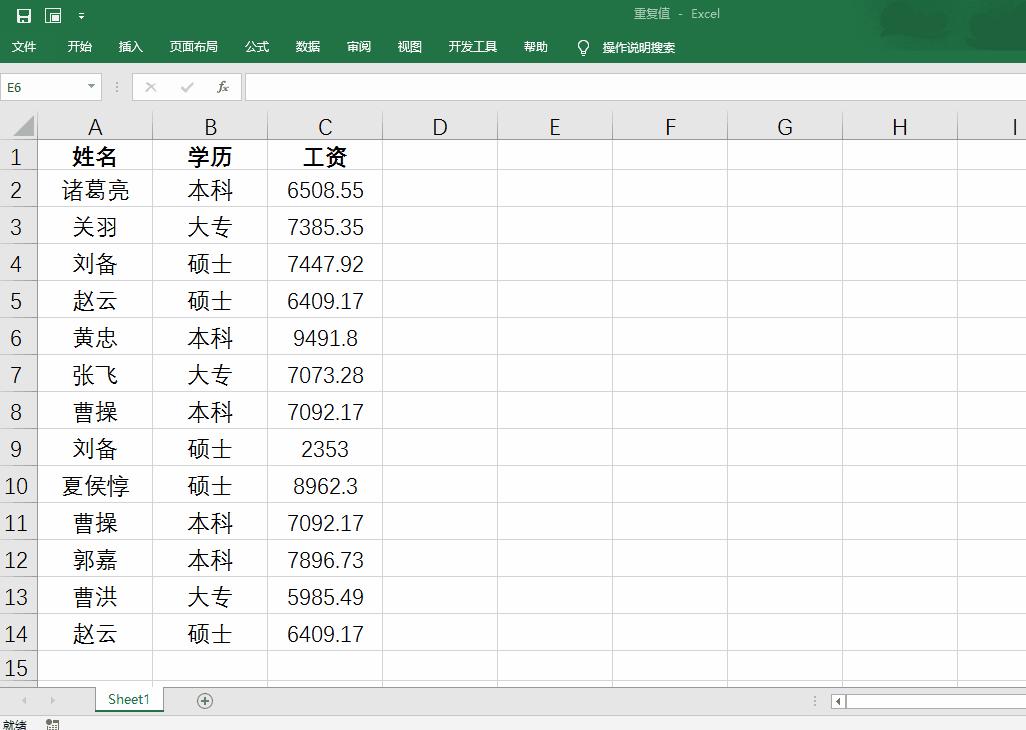1026x730 pixels.
Task: Click the Enter checkmark icon beside formula bar
Action: click(x=186, y=87)
